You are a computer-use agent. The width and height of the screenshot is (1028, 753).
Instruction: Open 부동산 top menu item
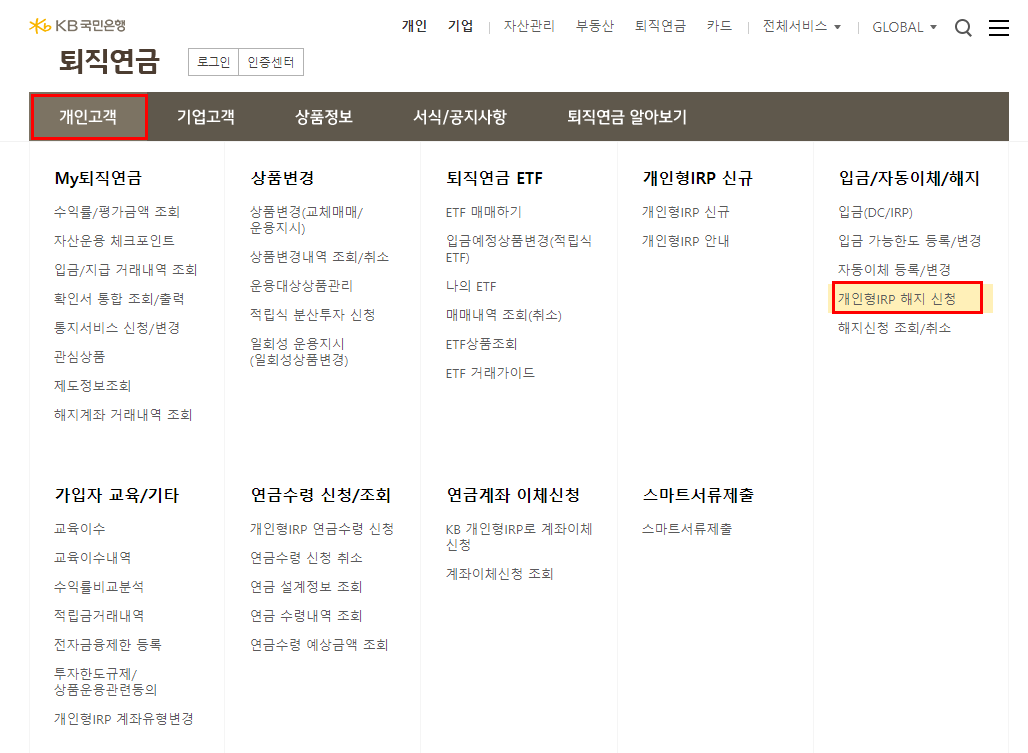tap(595, 26)
